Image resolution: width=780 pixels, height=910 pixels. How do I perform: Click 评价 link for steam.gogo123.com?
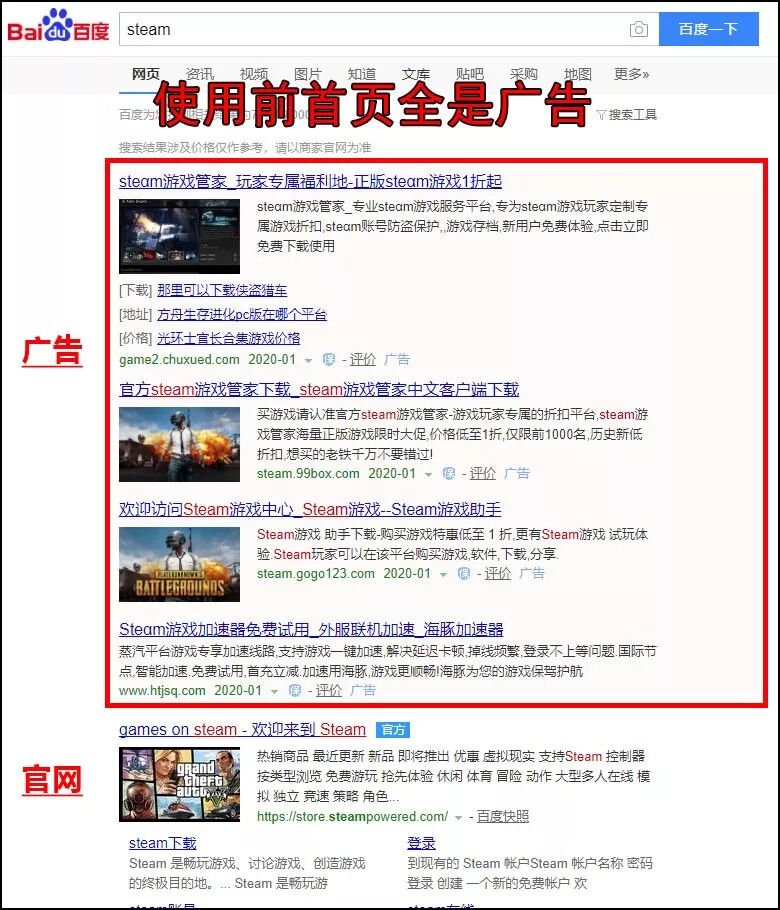tap(498, 574)
